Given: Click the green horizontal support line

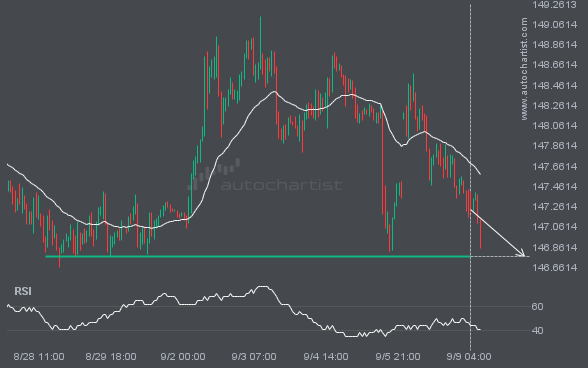Looking at the screenshot, I should [258, 257].
